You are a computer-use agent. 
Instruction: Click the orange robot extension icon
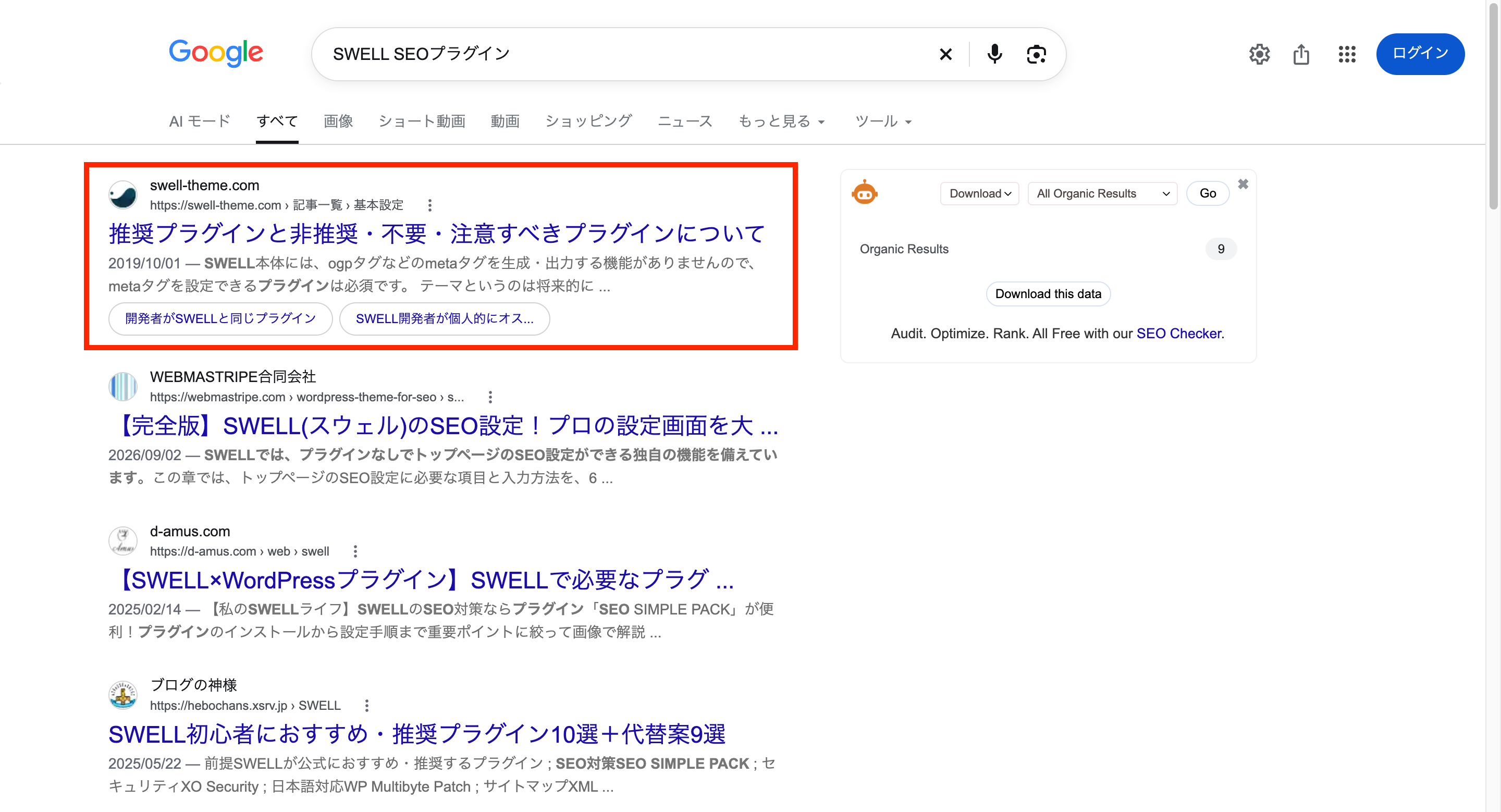point(864,192)
